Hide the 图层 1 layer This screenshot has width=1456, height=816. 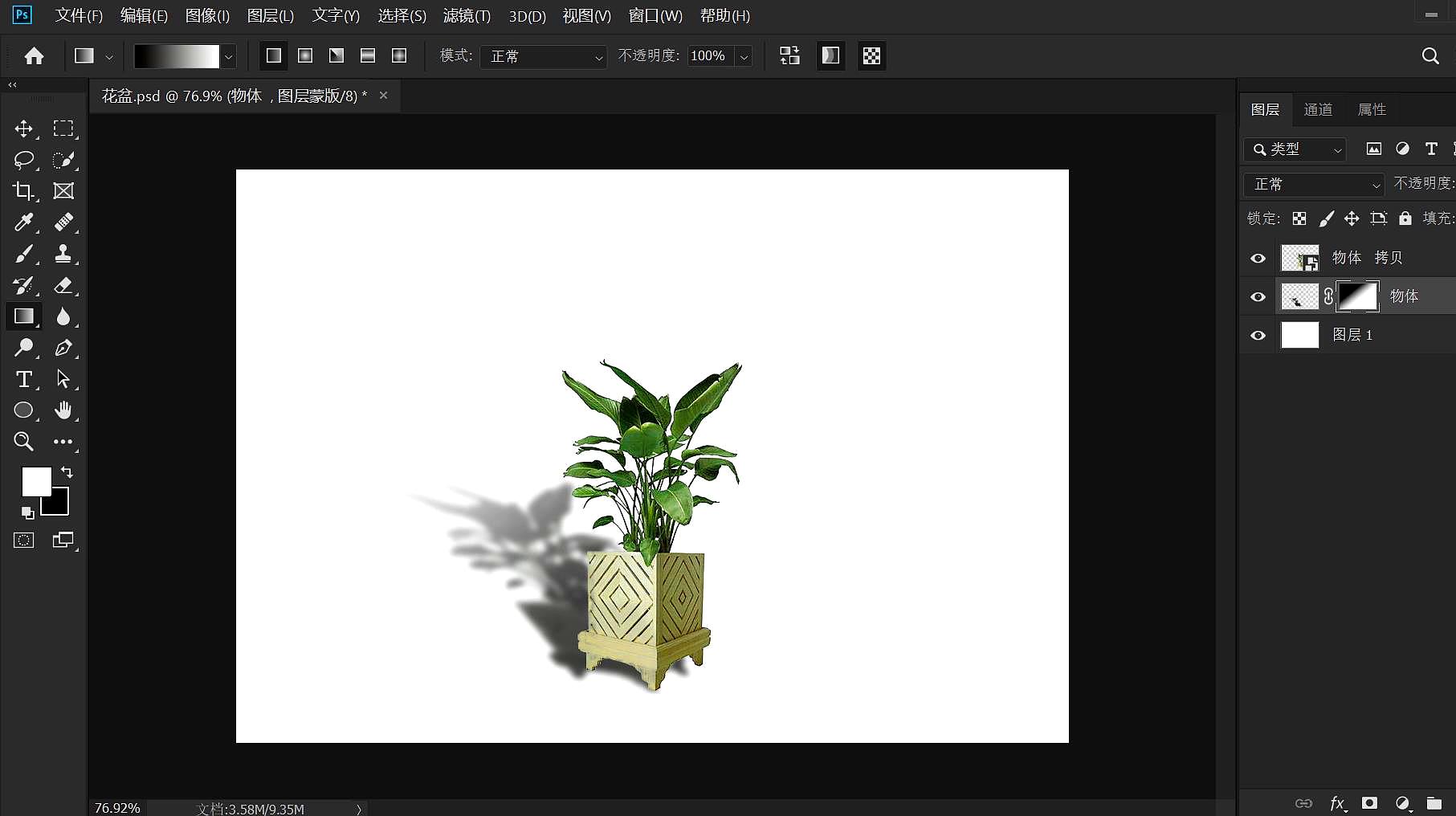(1258, 336)
